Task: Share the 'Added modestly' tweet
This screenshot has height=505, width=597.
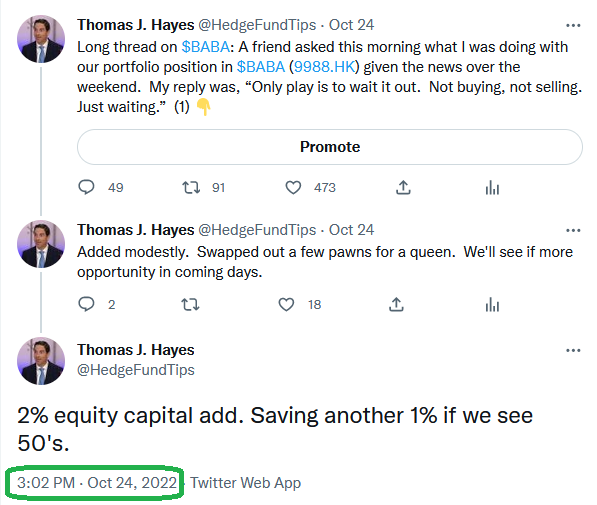Action: tap(396, 304)
